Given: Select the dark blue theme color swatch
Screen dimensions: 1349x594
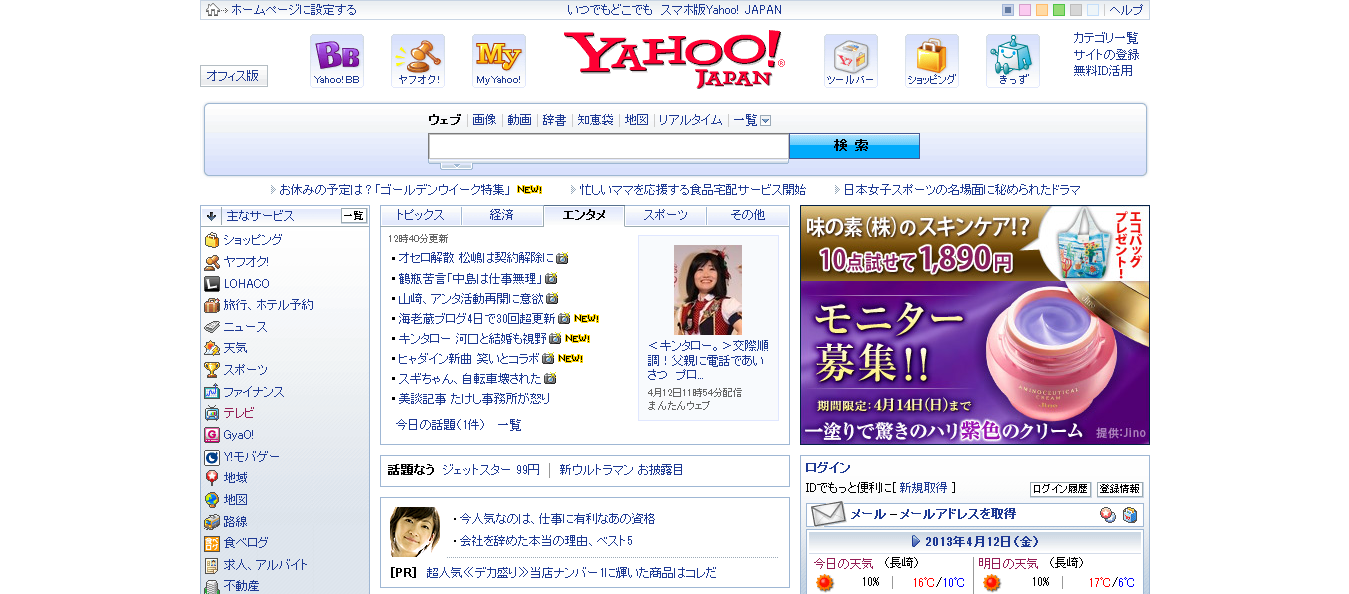Looking at the screenshot, I should (1008, 10).
